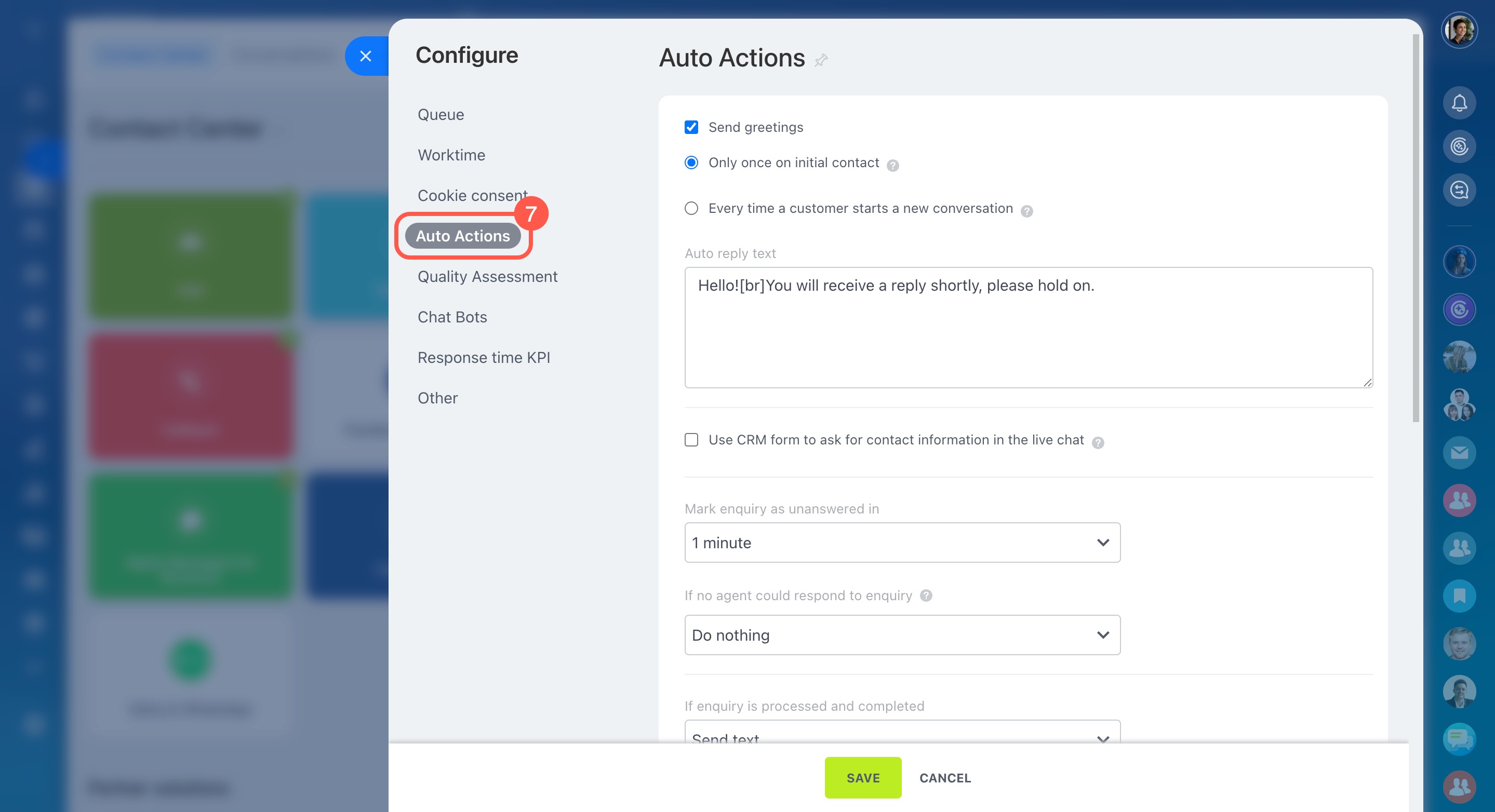This screenshot has width=1495, height=812.
Task: Open the landscape photo avatar chat
Action: pos(1459,357)
